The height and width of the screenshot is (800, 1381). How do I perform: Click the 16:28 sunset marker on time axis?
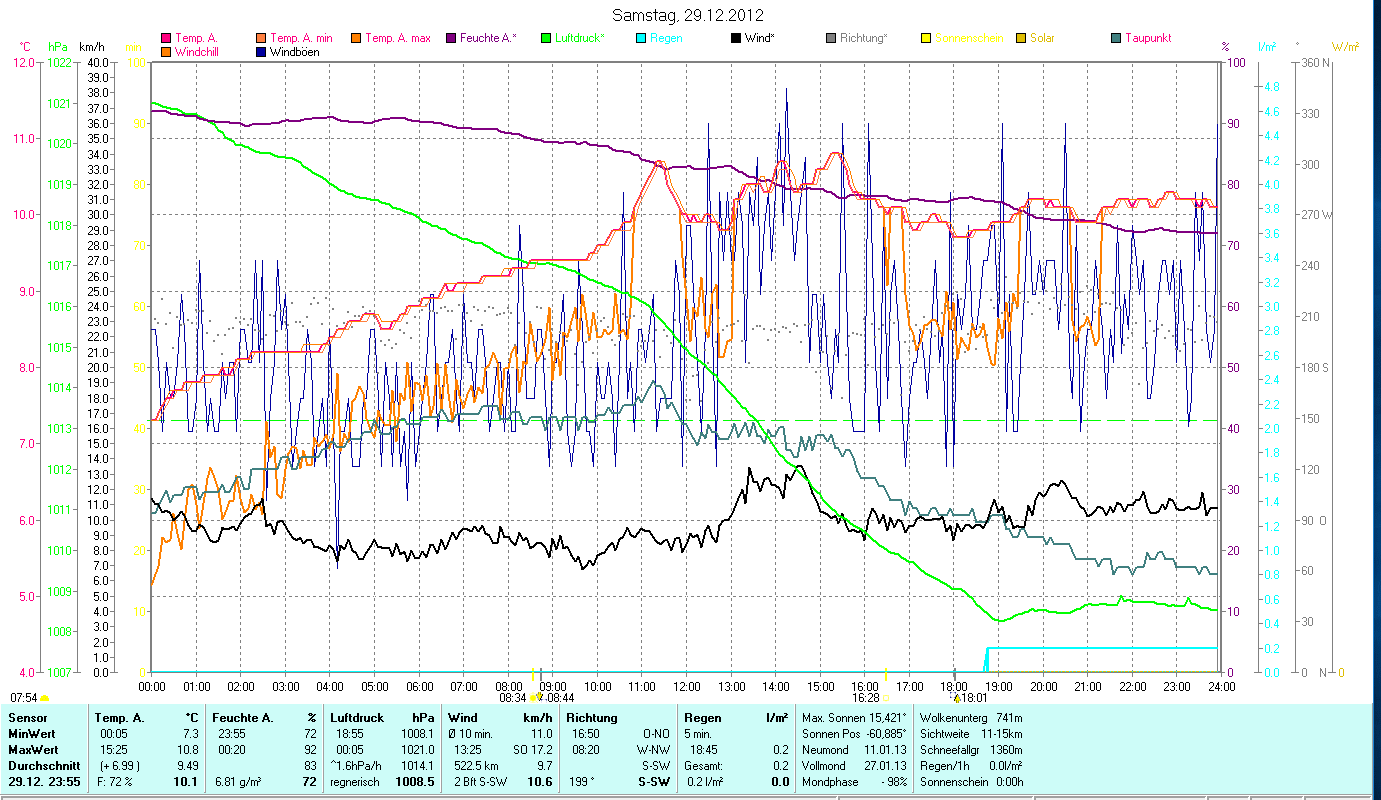866,697
